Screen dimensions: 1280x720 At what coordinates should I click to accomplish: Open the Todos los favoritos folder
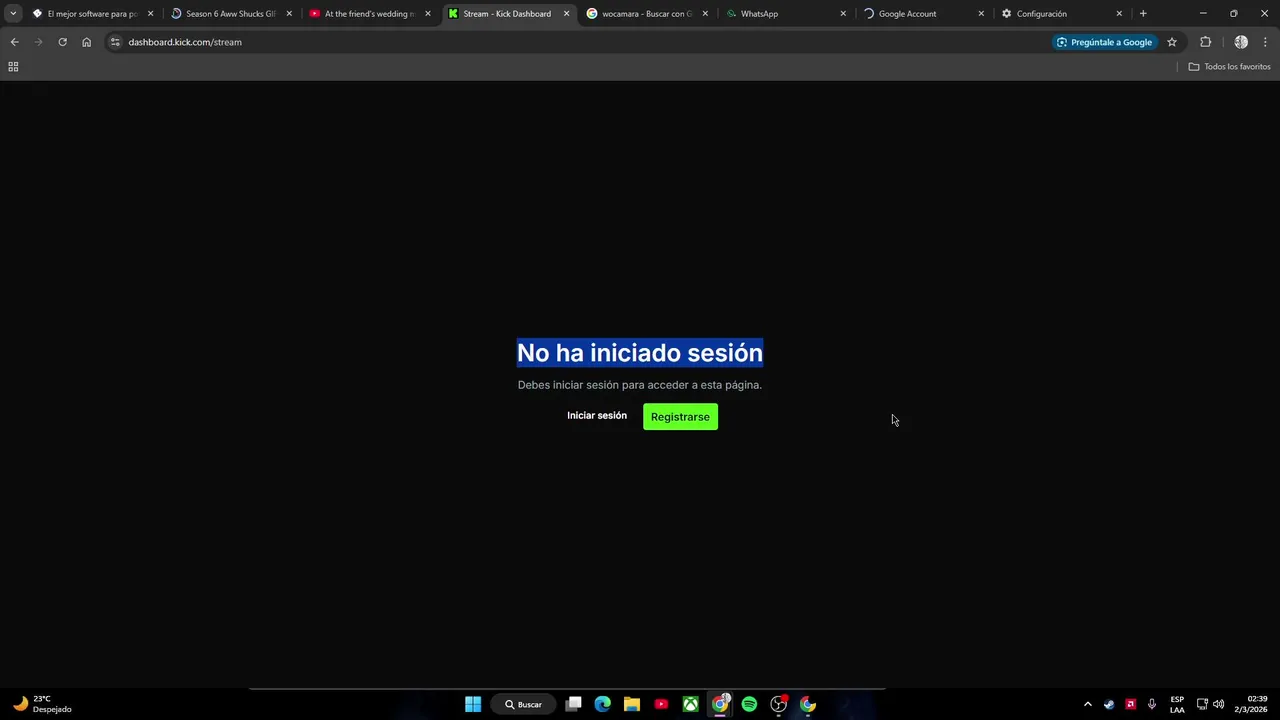(x=1229, y=67)
